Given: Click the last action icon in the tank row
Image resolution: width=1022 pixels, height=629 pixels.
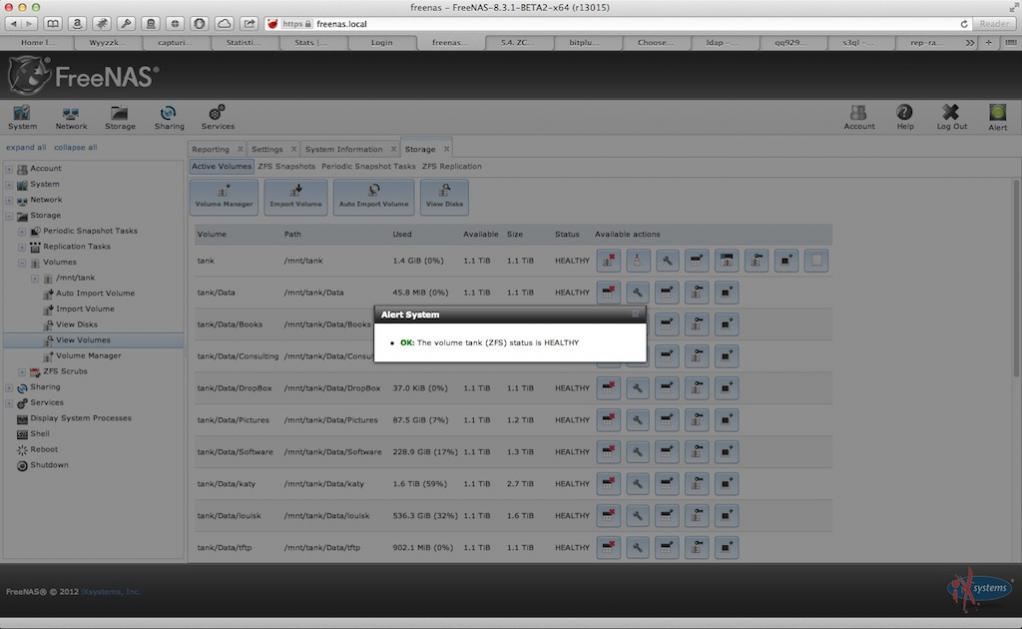Looking at the screenshot, I should point(816,261).
